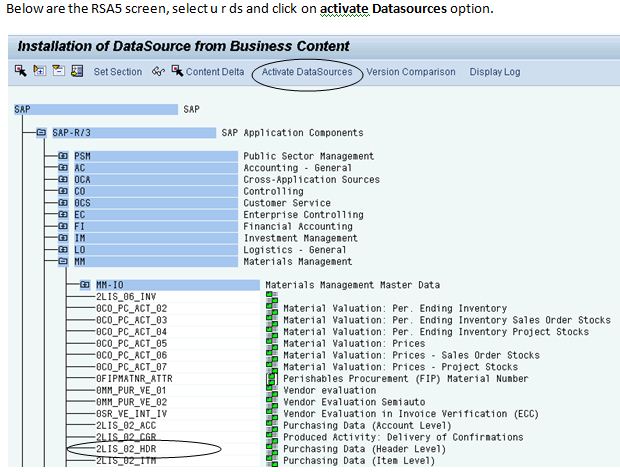The height and width of the screenshot is (472, 620).
Task: Select DataSource 0CO_PC_ACT_05
Action: (x=132, y=344)
